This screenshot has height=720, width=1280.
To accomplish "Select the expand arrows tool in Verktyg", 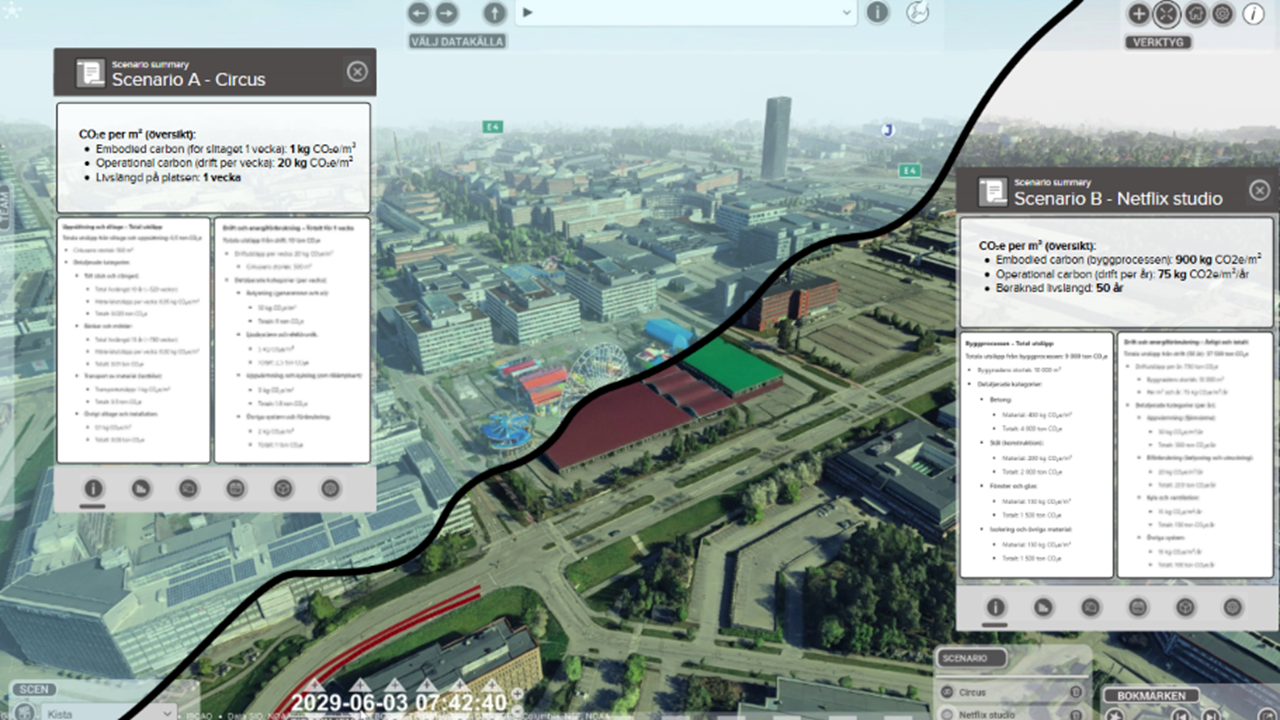I will 1166,14.
